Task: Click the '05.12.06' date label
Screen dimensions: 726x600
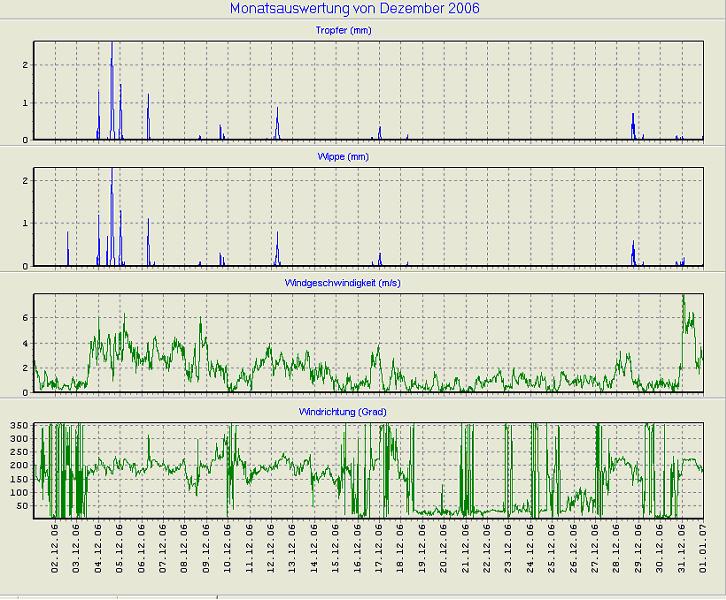Action: tap(121, 552)
